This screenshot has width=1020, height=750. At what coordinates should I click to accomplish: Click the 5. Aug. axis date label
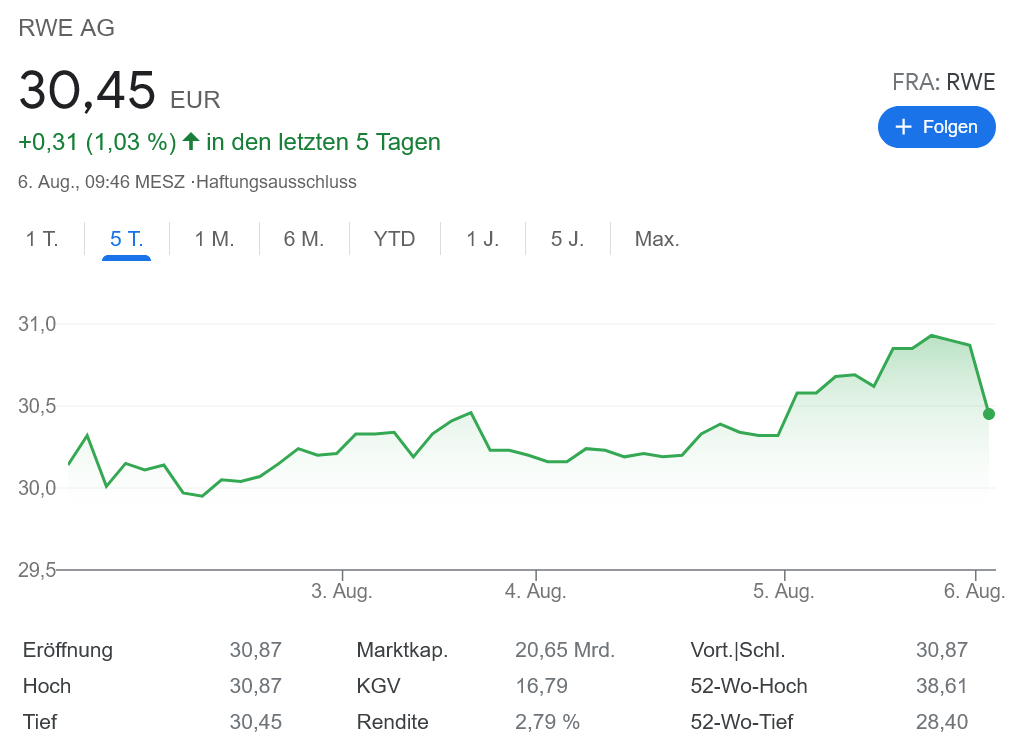click(784, 591)
